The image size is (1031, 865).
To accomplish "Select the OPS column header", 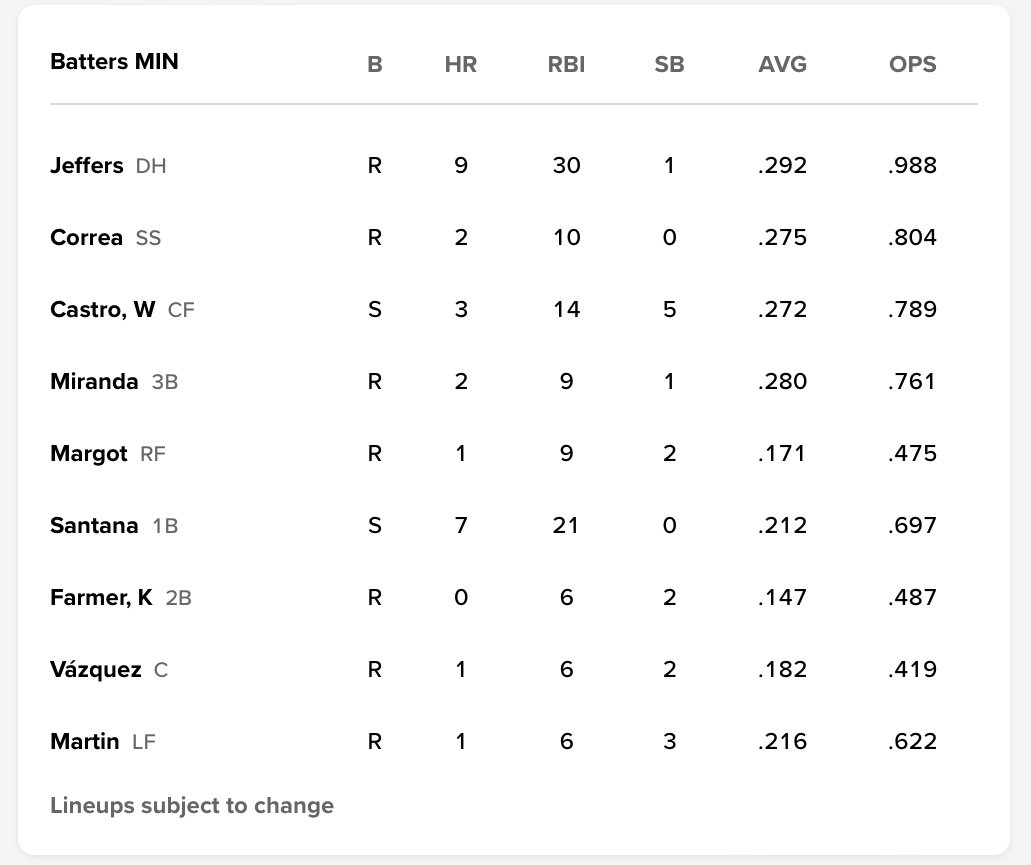I will coord(912,65).
